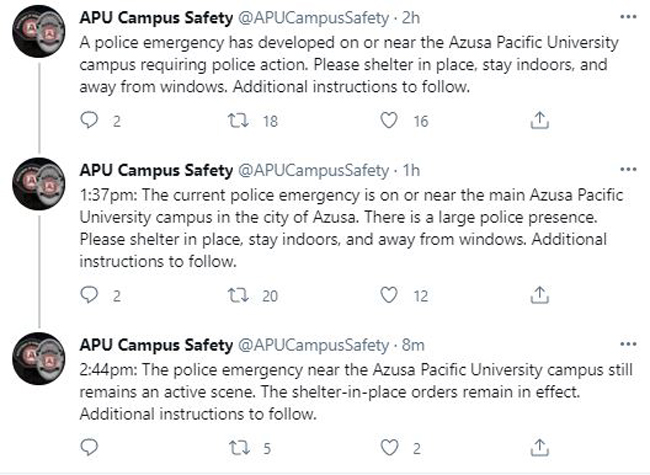The width and height of the screenshot is (650, 475).
Task: Open the @APUCampusSafety handle on 2:44pm tweet
Action: click(x=313, y=345)
